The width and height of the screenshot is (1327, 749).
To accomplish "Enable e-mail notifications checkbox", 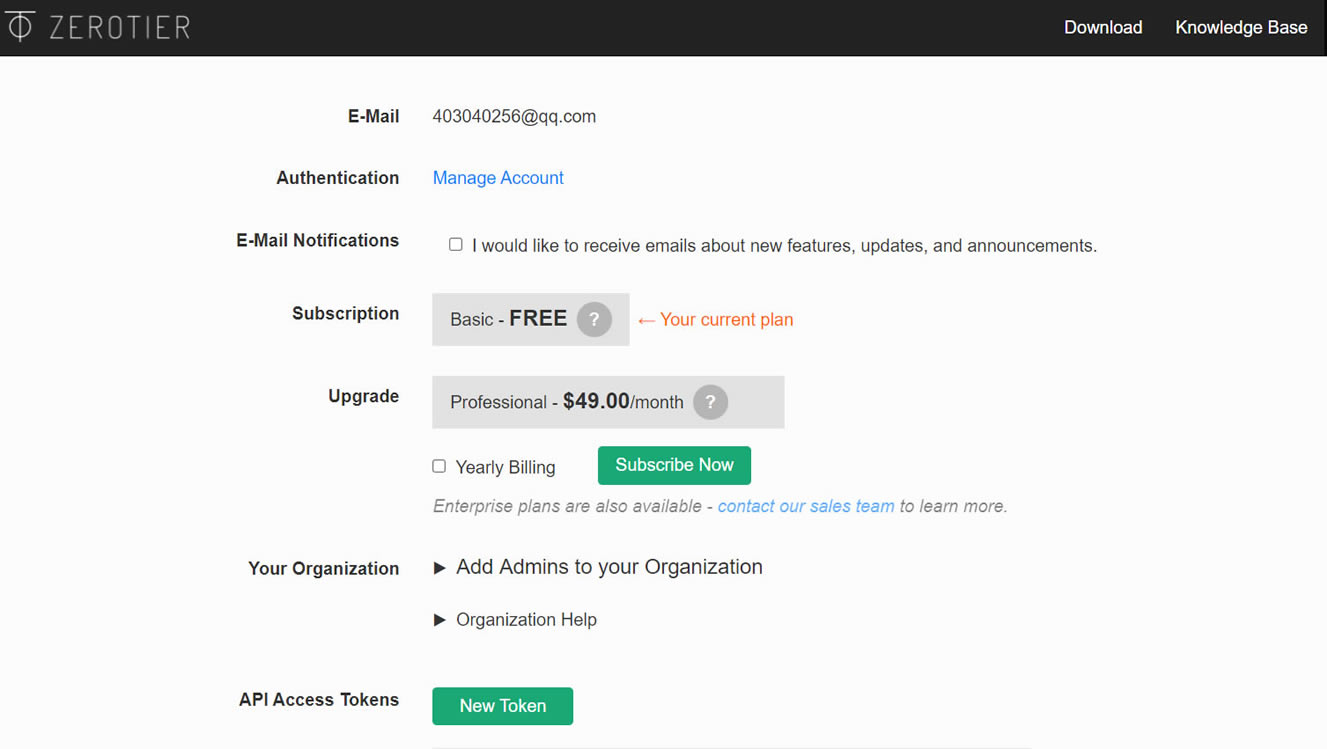I will point(456,244).
